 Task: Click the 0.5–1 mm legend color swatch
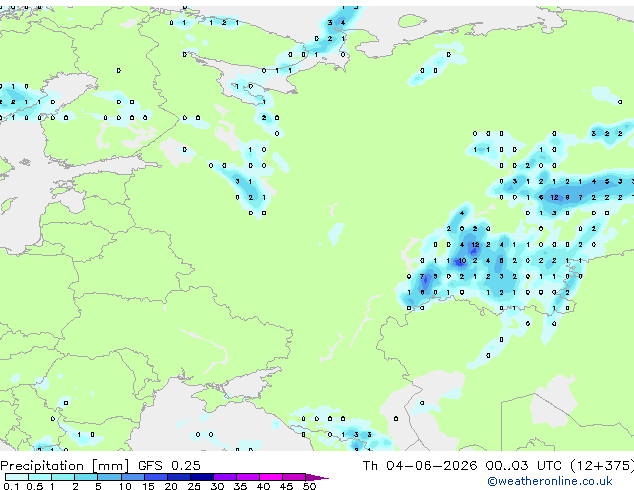pyautogui.click(x=40, y=477)
